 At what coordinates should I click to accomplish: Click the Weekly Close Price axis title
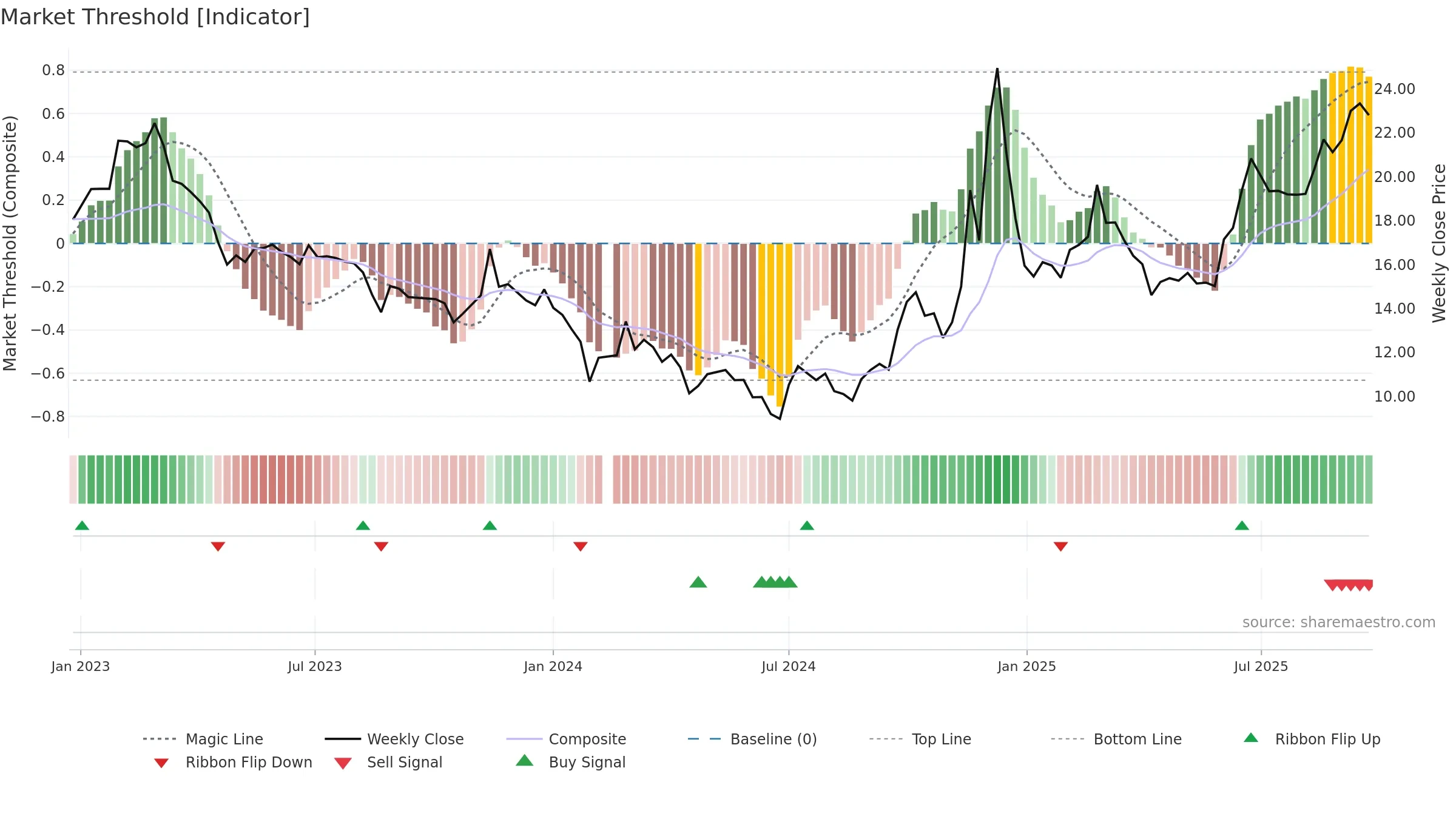[x=1439, y=243]
